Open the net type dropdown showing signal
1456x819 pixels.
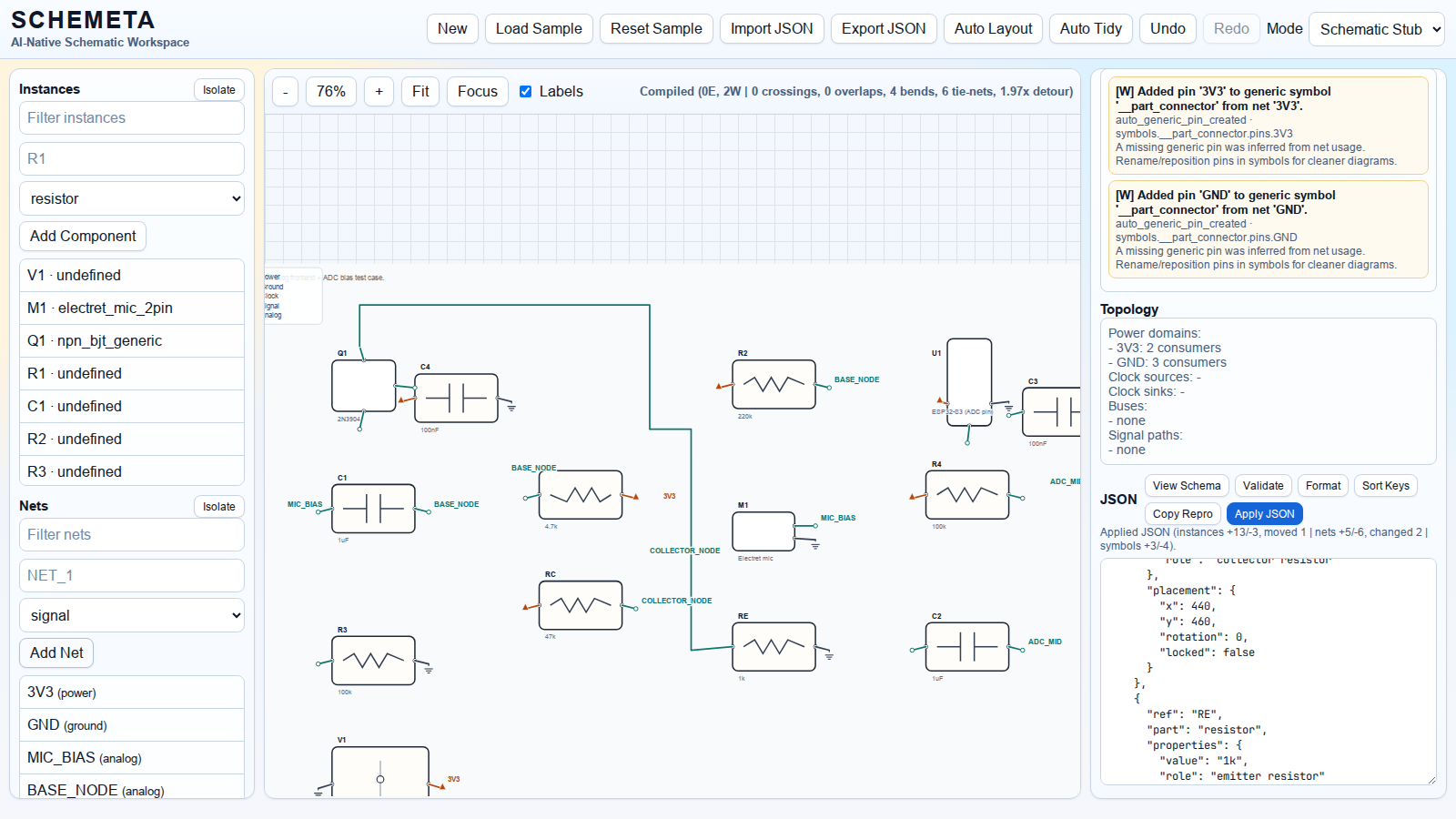tap(132, 615)
